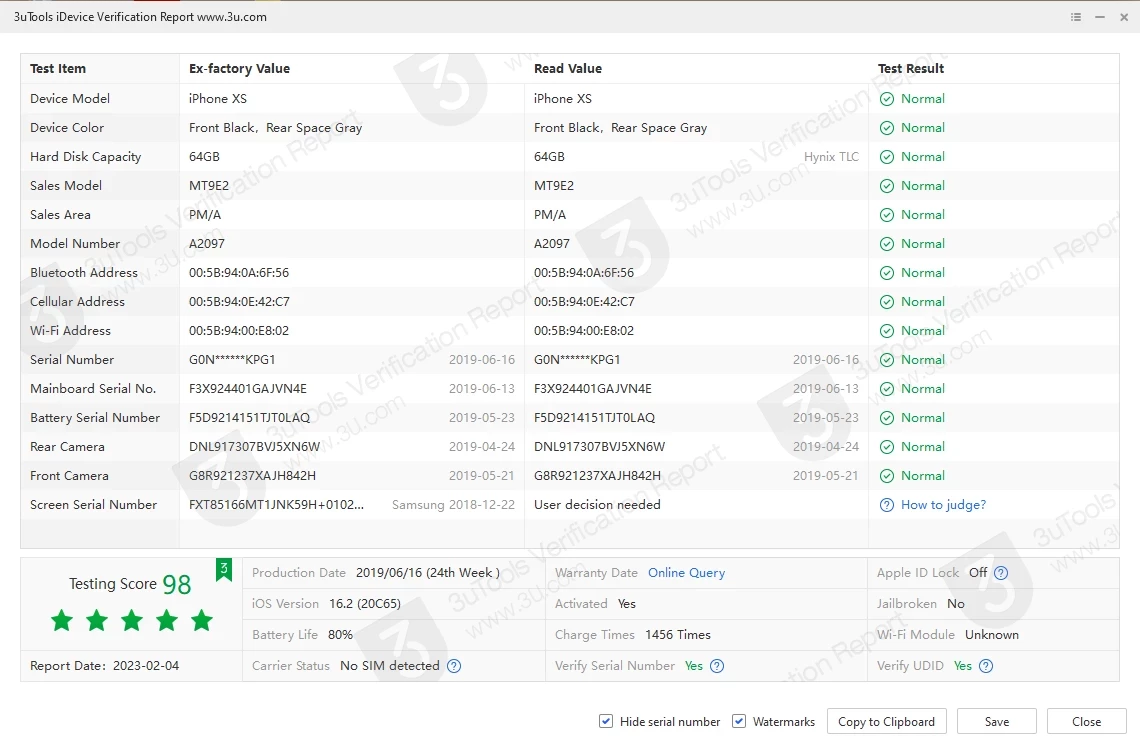This screenshot has width=1140, height=750.
Task: Toggle the Watermarks checkbox
Action: coord(739,721)
